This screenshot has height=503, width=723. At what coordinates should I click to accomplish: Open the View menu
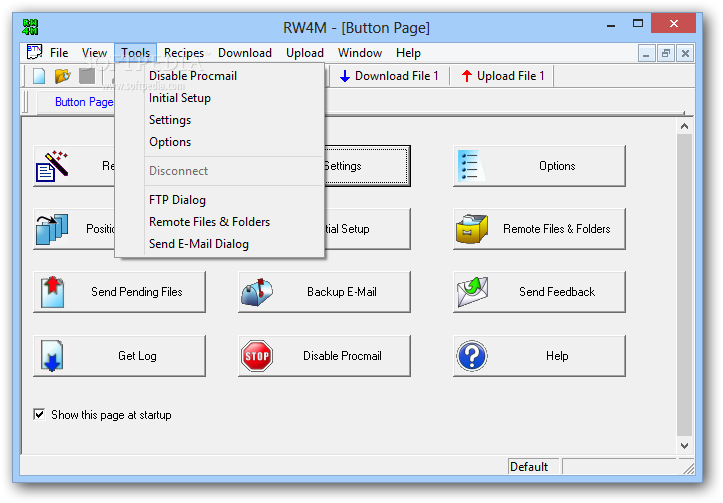pos(95,53)
